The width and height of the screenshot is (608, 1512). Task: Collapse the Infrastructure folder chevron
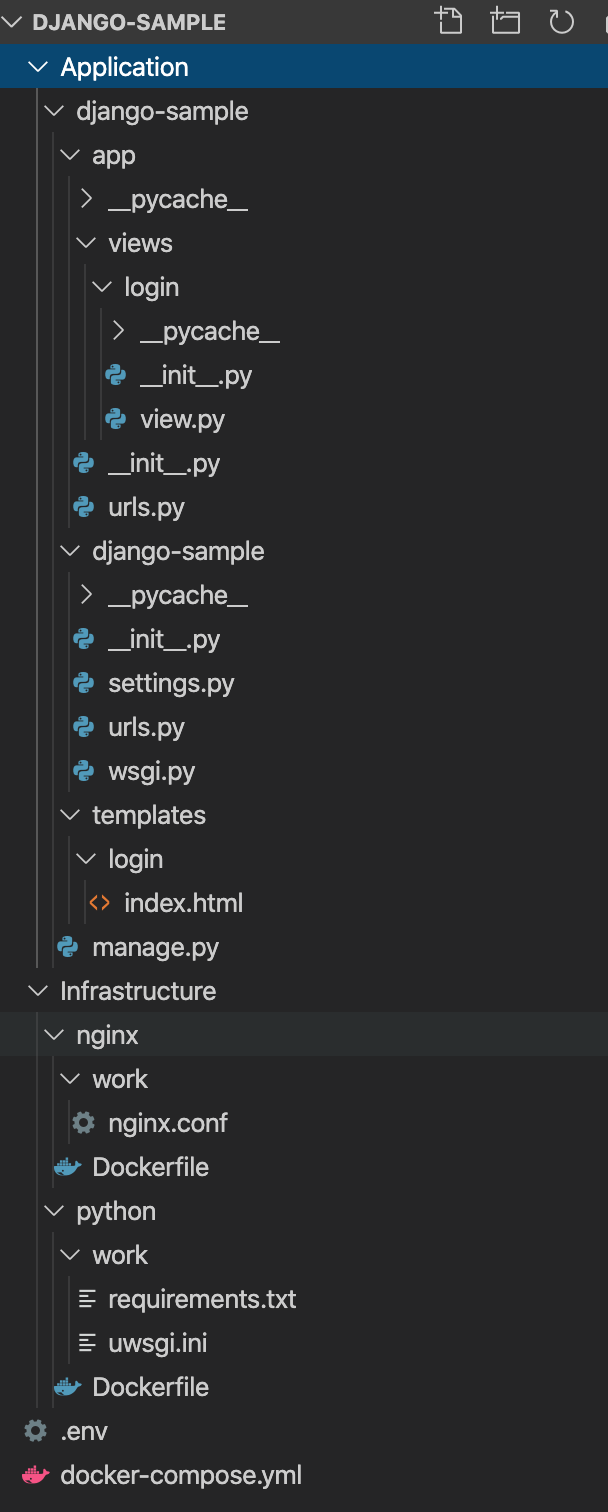pyautogui.click(x=38, y=991)
